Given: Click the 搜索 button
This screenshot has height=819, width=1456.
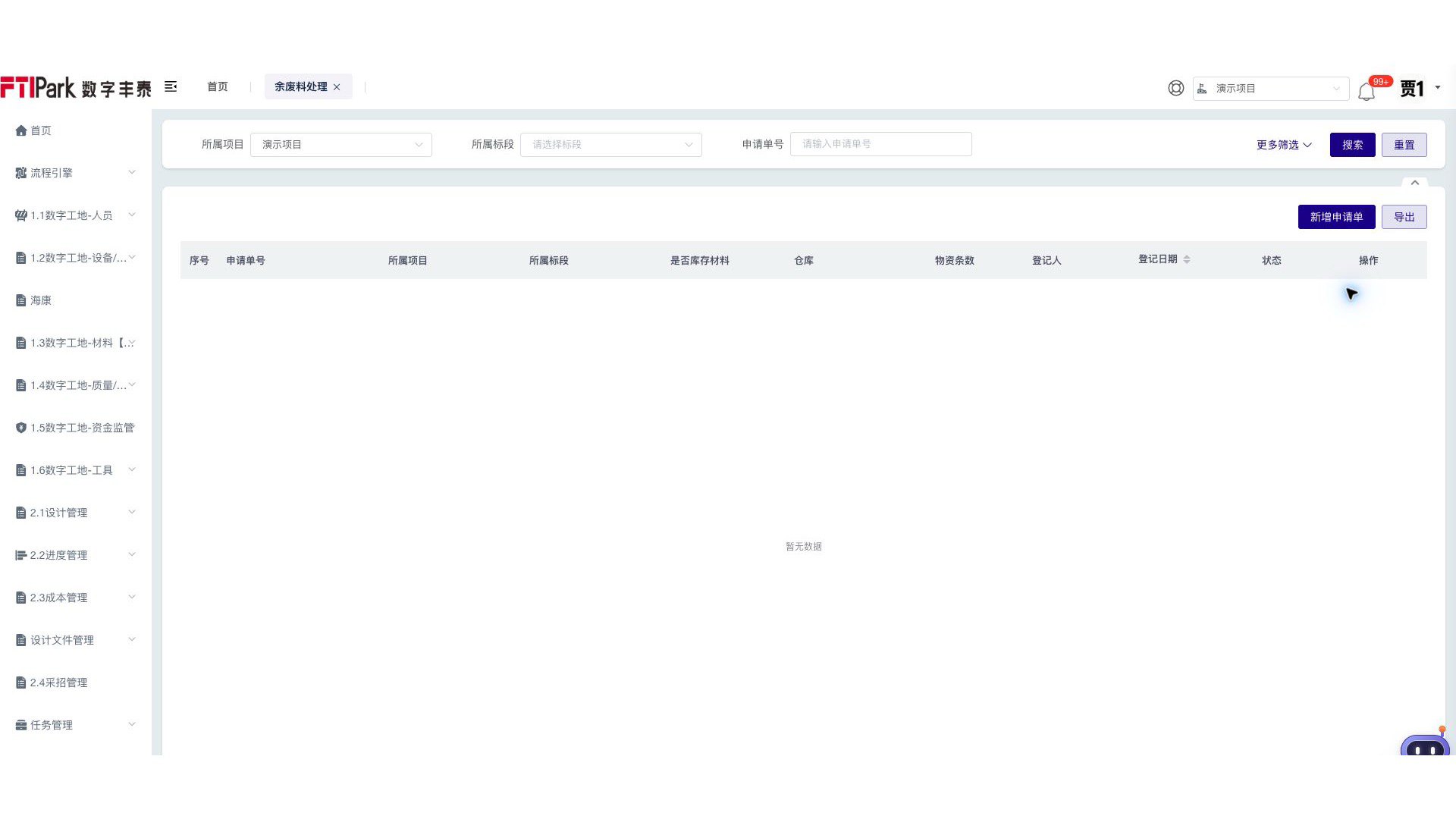Looking at the screenshot, I should tap(1353, 145).
